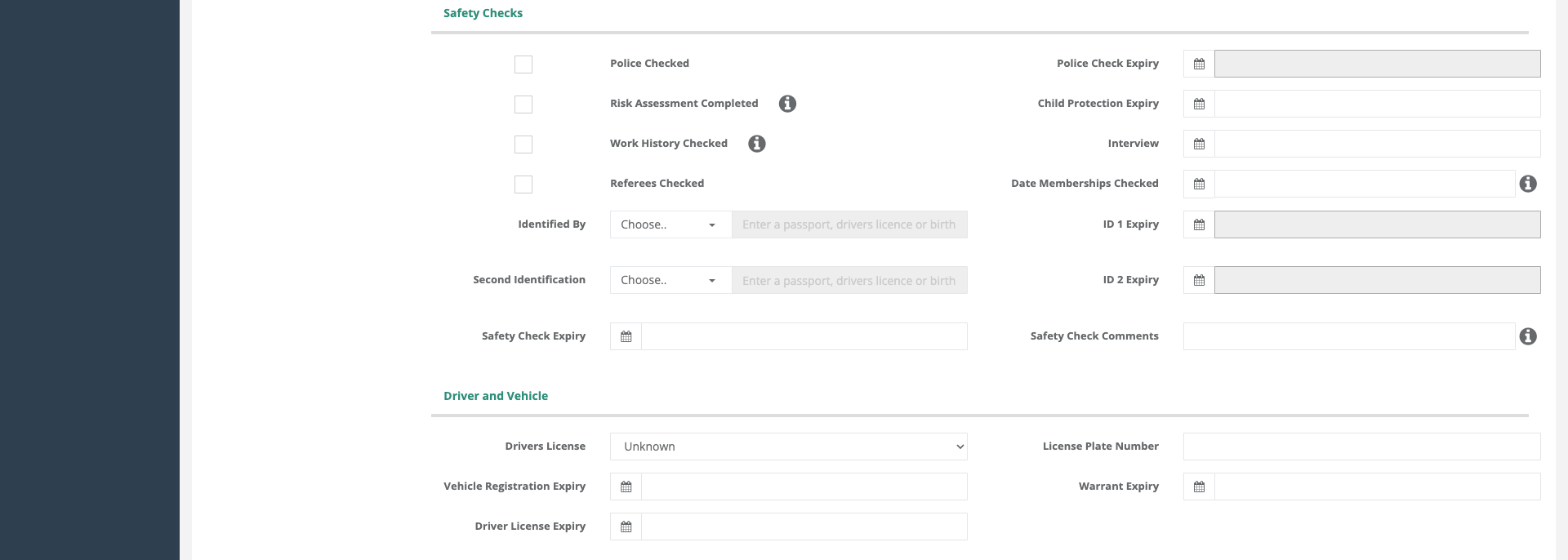Viewport: 1568px width, 560px height.
Task: Open calendar icon beside Interview
Action: tap(1199, 144)
